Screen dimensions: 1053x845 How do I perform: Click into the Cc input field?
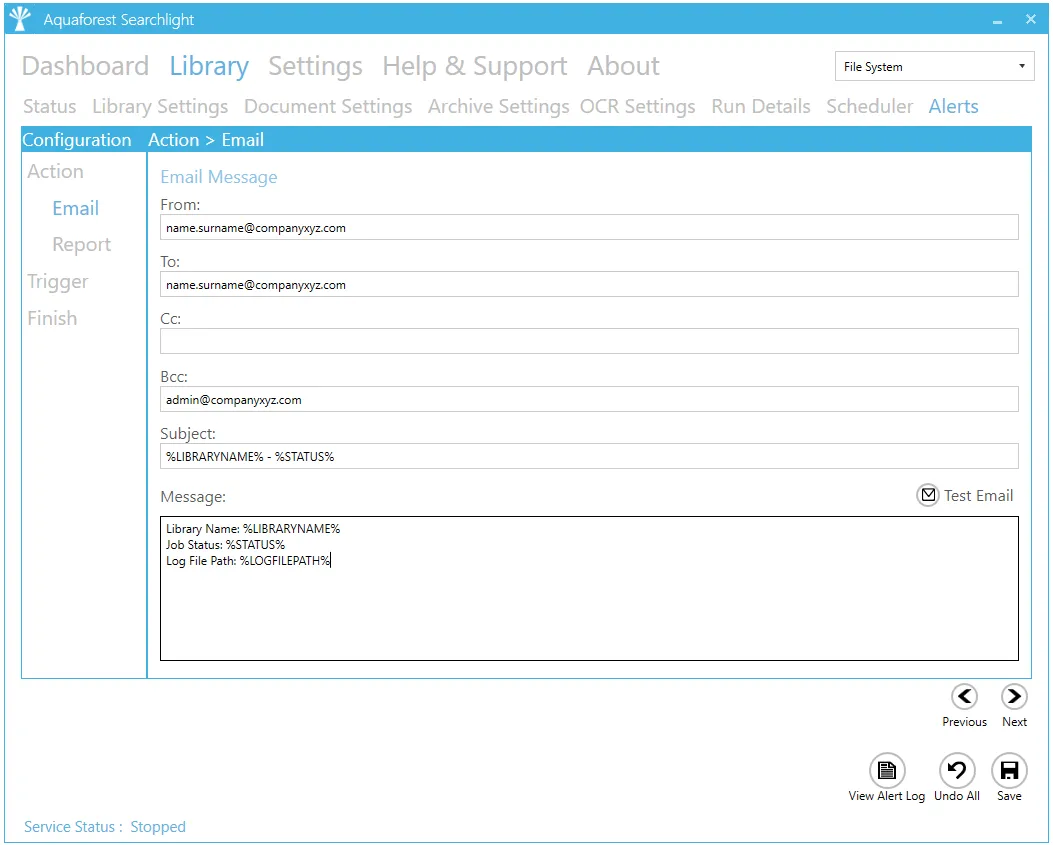click(589, 342)
